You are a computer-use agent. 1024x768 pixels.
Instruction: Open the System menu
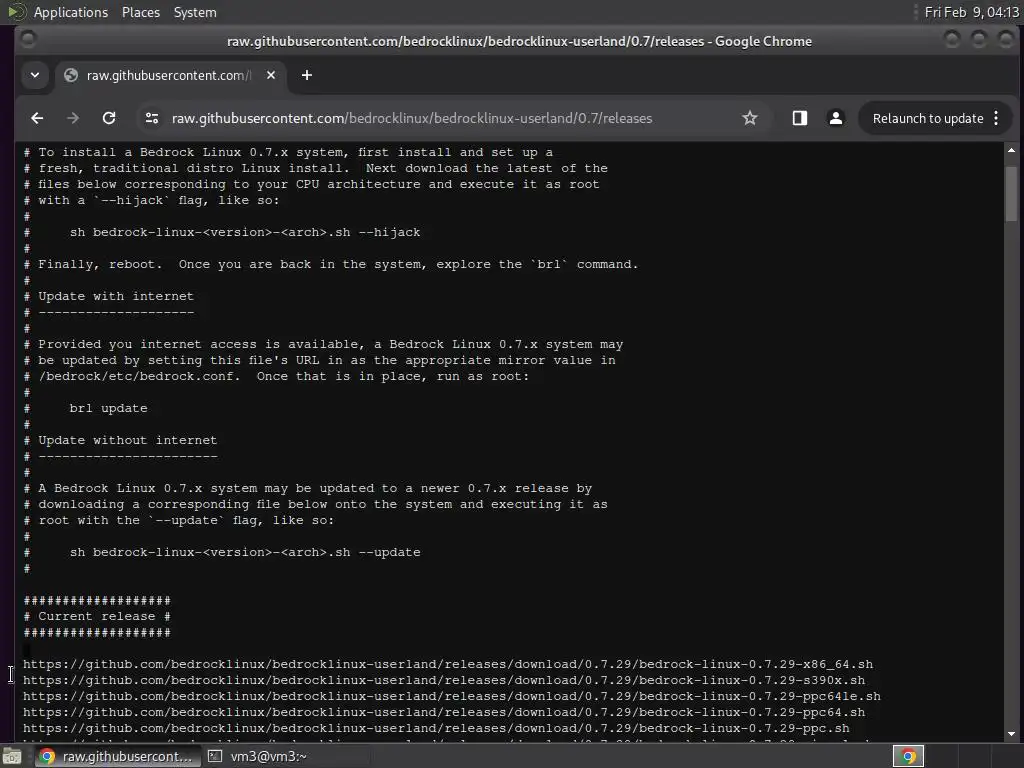coord(195,12)
